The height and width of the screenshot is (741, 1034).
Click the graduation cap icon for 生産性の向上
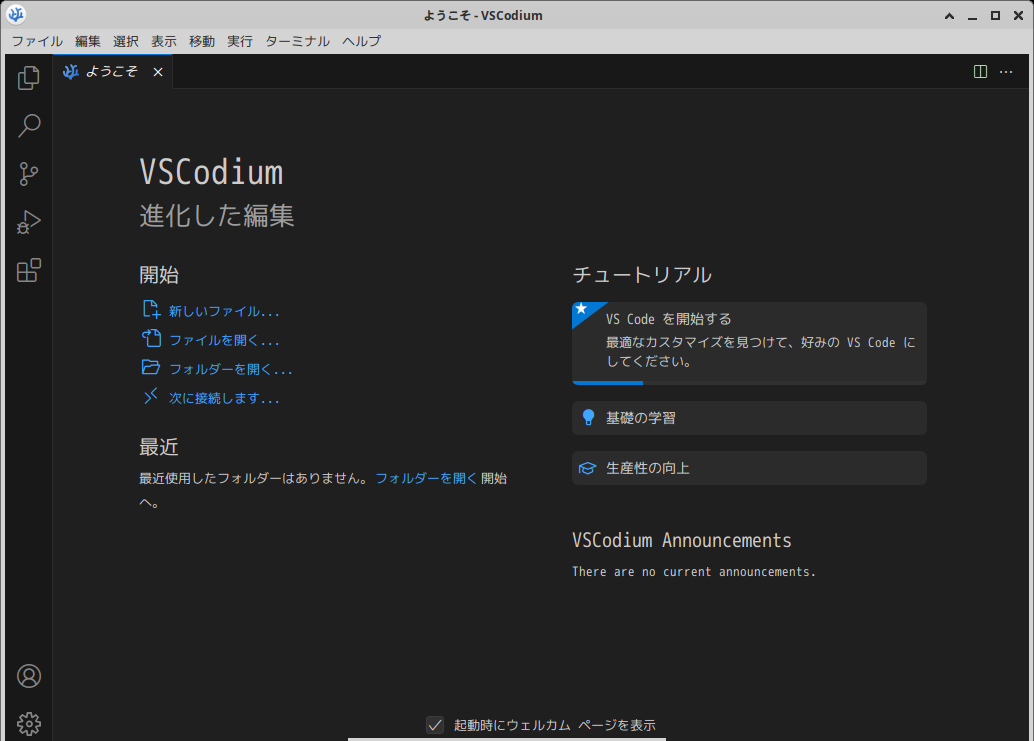[587, 468]
